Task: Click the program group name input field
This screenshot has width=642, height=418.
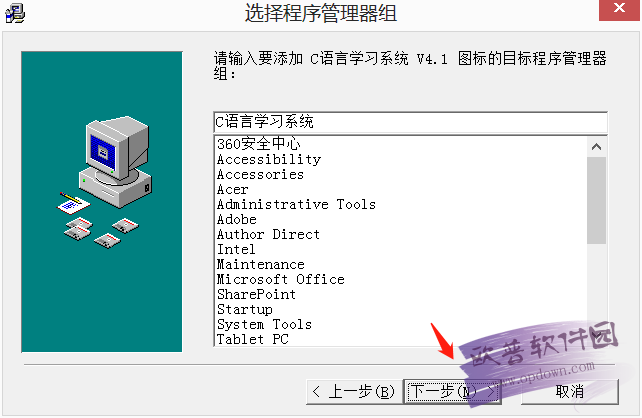Action: [x=410, y=122]
